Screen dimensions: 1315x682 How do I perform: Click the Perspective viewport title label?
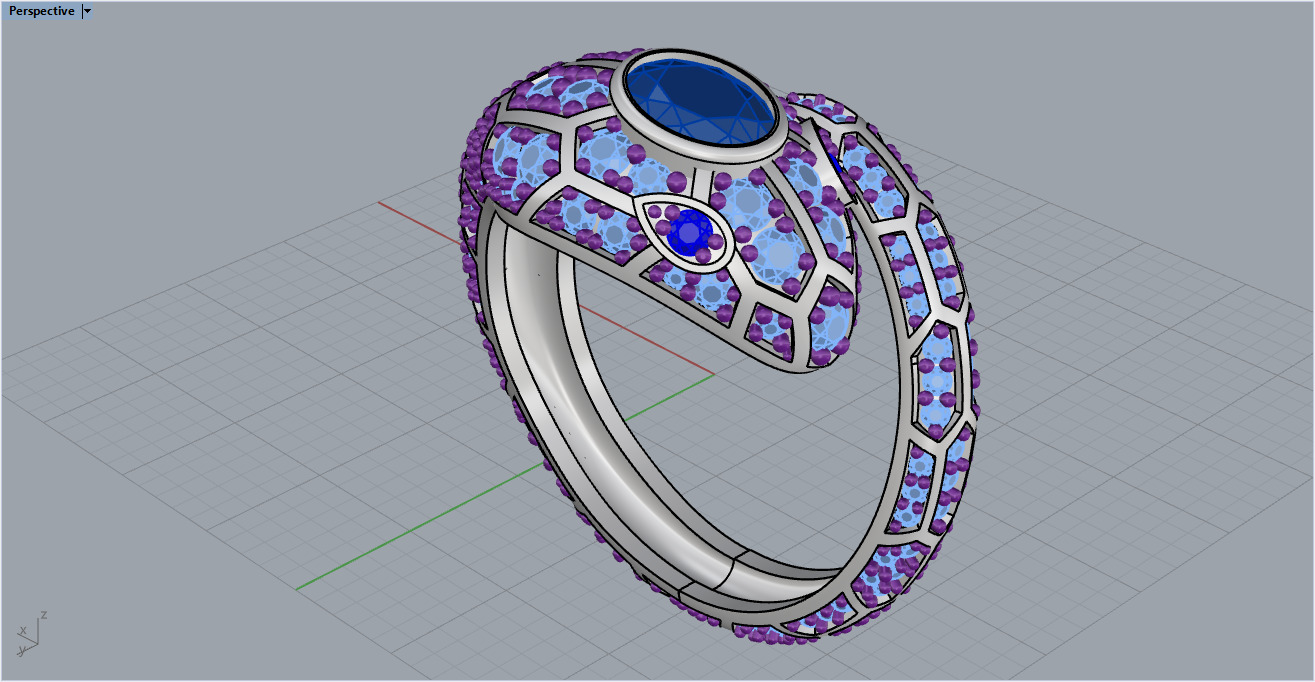pyautogui.click(x=41, y=11)
